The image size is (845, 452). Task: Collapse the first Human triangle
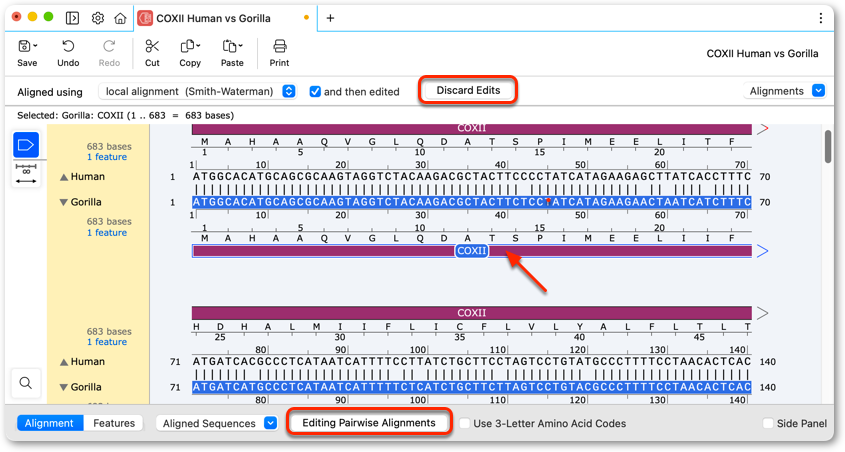[x=64, y=177]
